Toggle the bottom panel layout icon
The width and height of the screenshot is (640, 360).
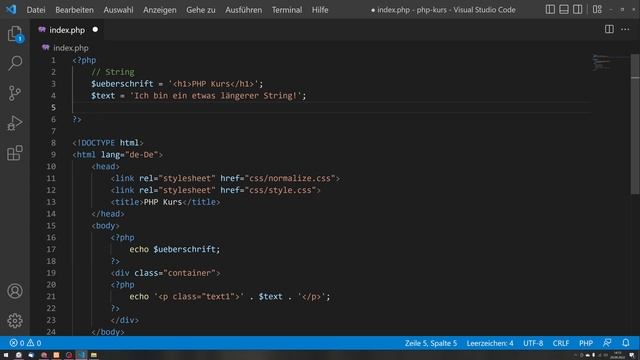[564, 9]
